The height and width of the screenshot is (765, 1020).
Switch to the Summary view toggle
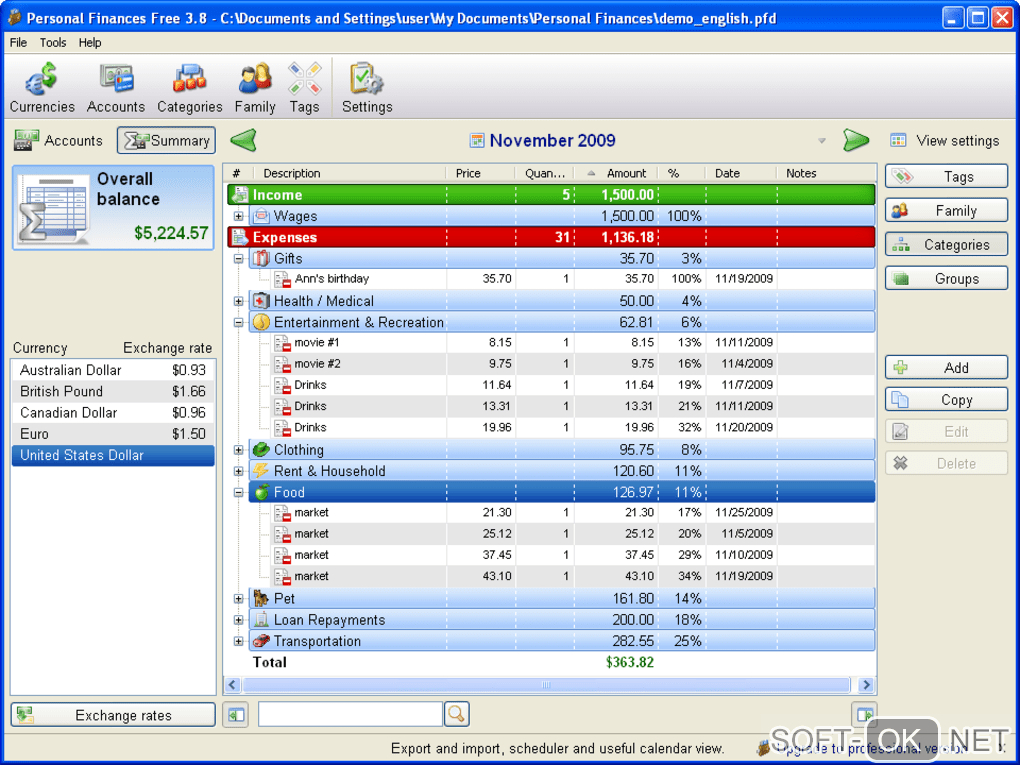point(167,141)
